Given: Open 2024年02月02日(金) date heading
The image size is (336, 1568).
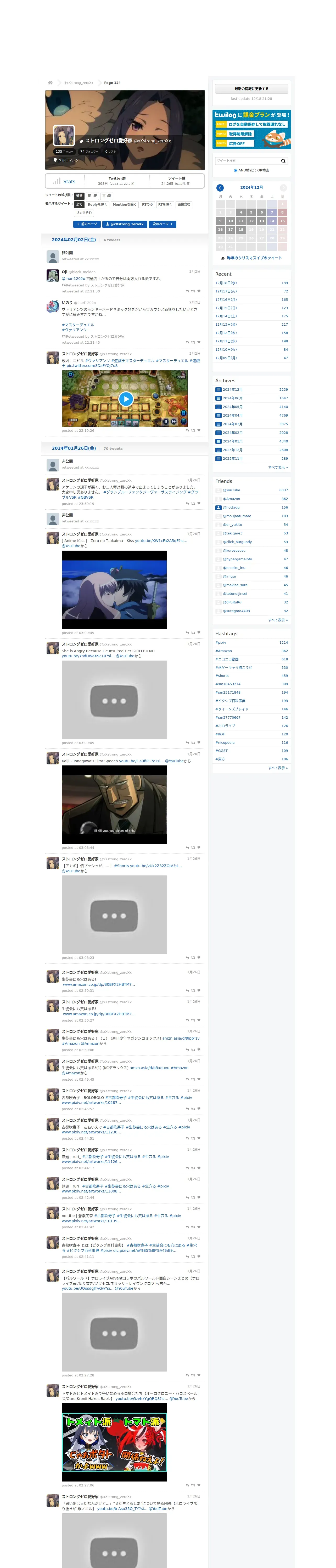Looking at the screenshot, I should tap(74, 240).
